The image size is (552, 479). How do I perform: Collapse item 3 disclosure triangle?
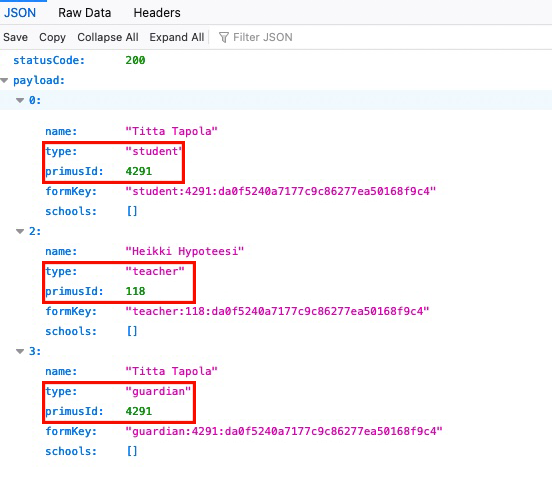click(20, 352)
